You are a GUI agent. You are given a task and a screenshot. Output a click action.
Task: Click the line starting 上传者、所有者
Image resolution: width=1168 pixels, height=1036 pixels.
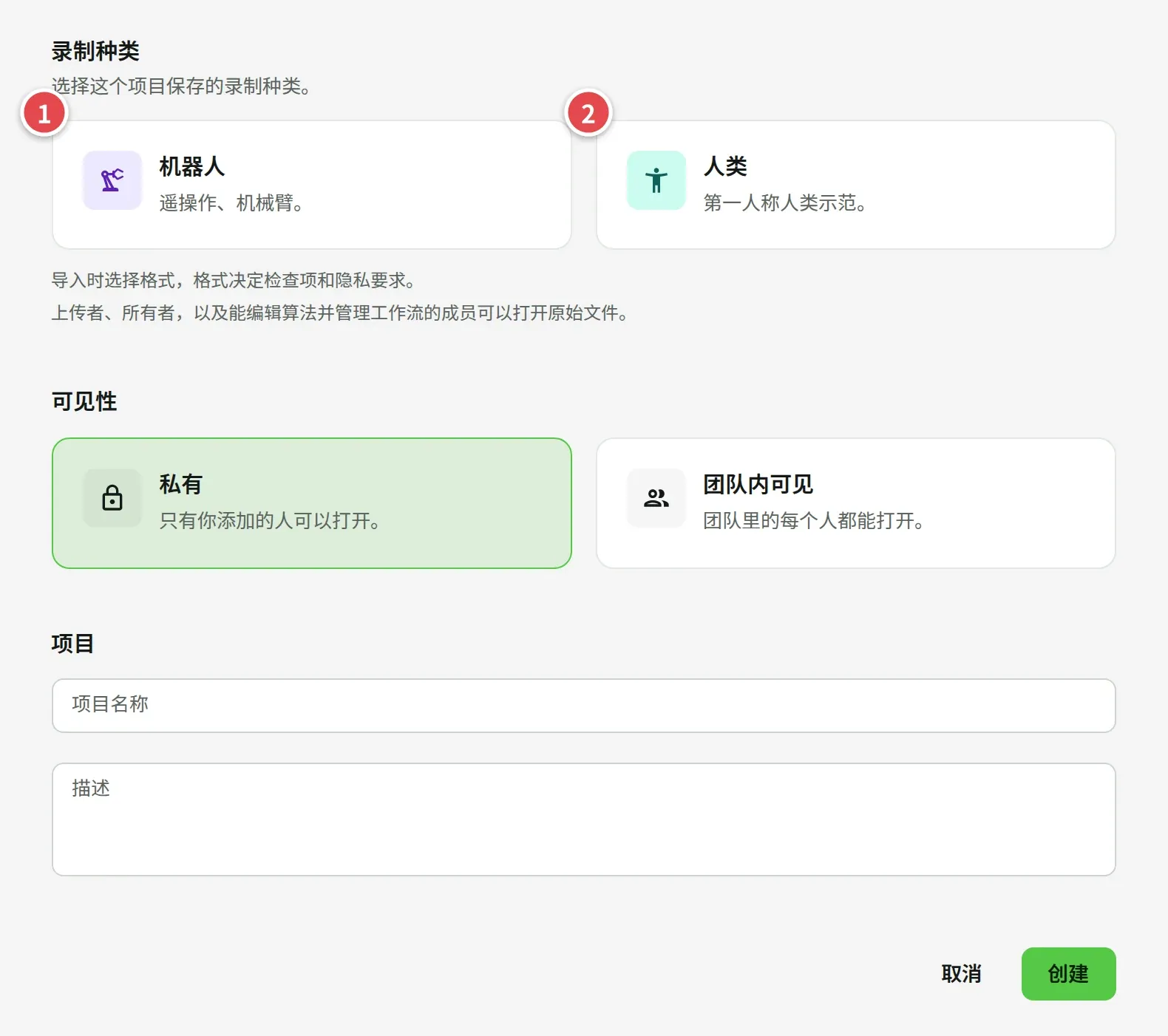[340, 313]
